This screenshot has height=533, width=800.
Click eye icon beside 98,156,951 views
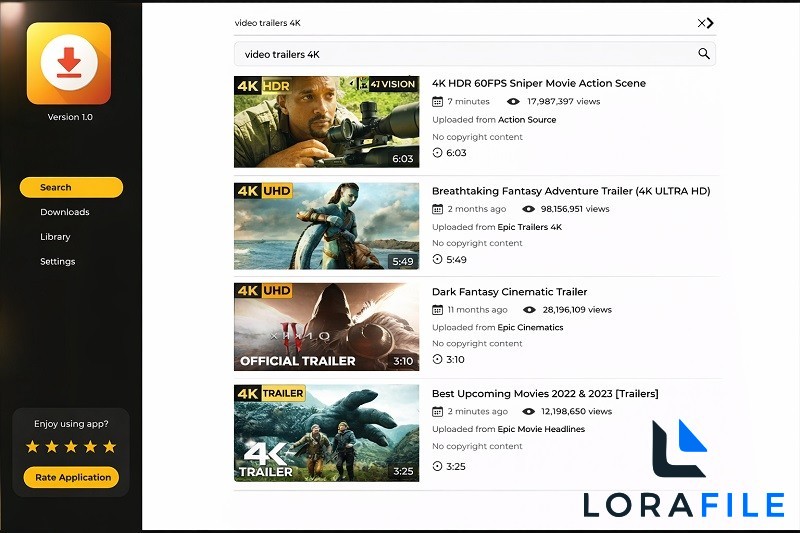[x=528, y=209]
